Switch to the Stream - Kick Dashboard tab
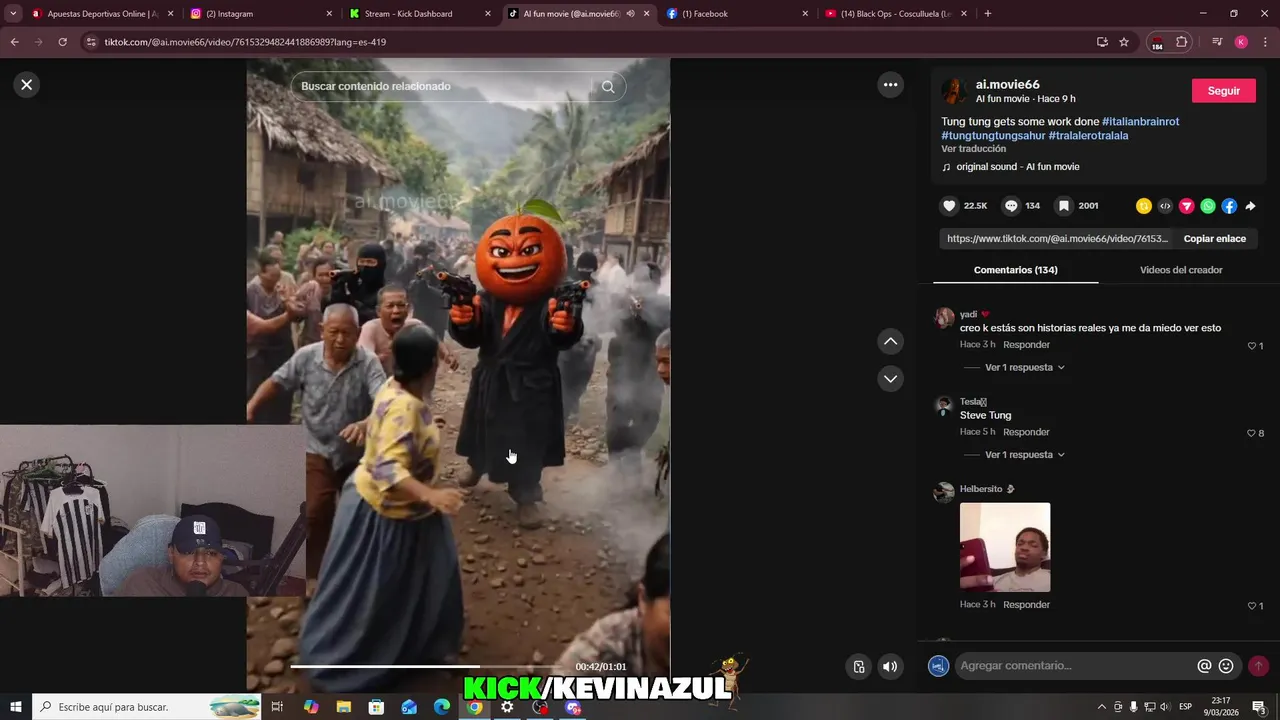The image size is (1280, 720). tap(418, 14)
